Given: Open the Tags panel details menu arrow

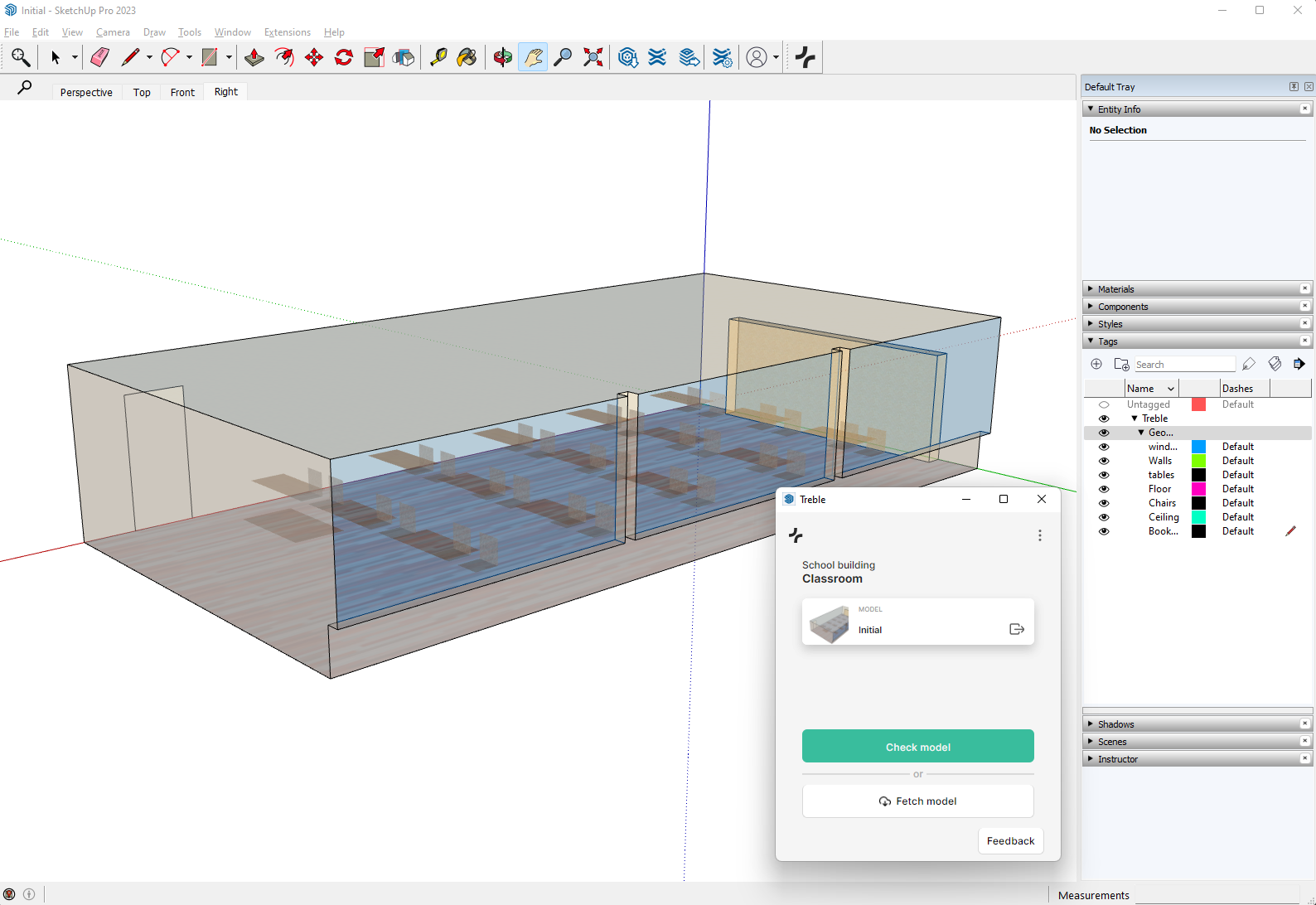Looking at the screenshot, I should pos(1299,364).
